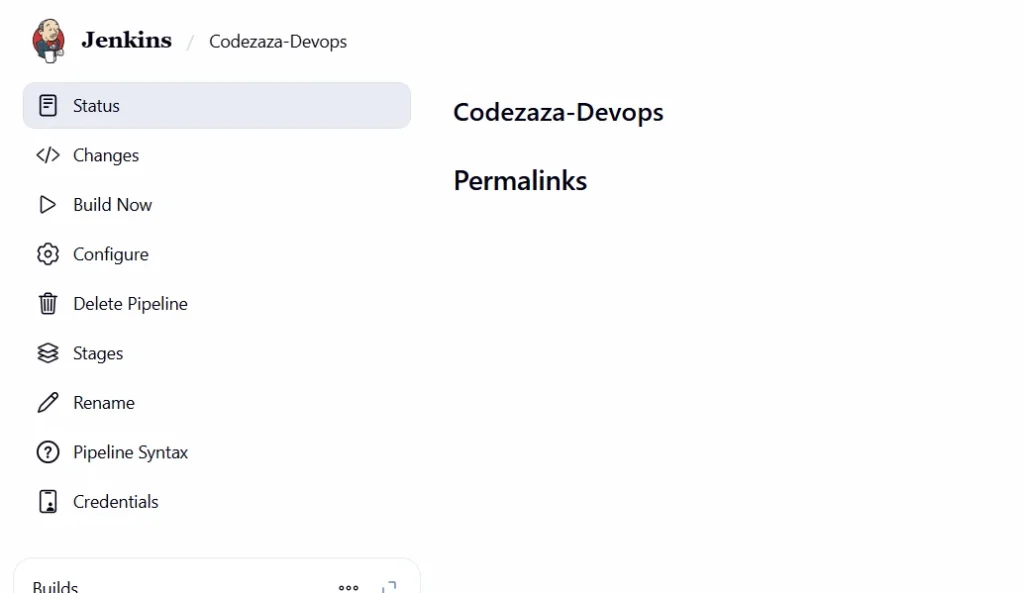Viewport: 1024px width, 593px height.
Task: Click the Build Now play icon
Action: tap(48, 205)
